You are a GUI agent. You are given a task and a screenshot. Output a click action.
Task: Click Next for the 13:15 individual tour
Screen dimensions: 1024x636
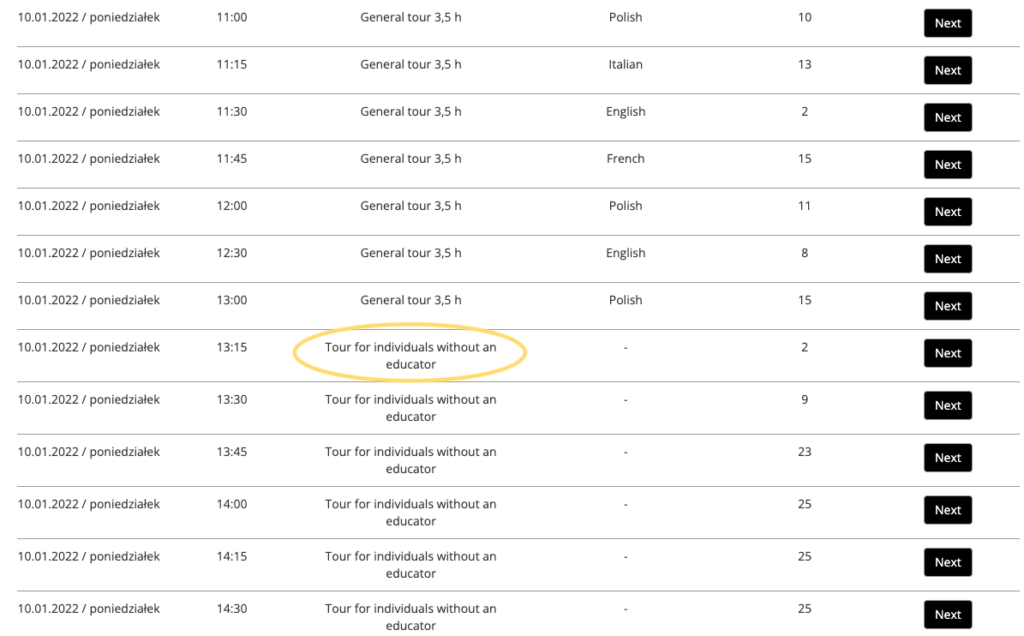point(947,353)
